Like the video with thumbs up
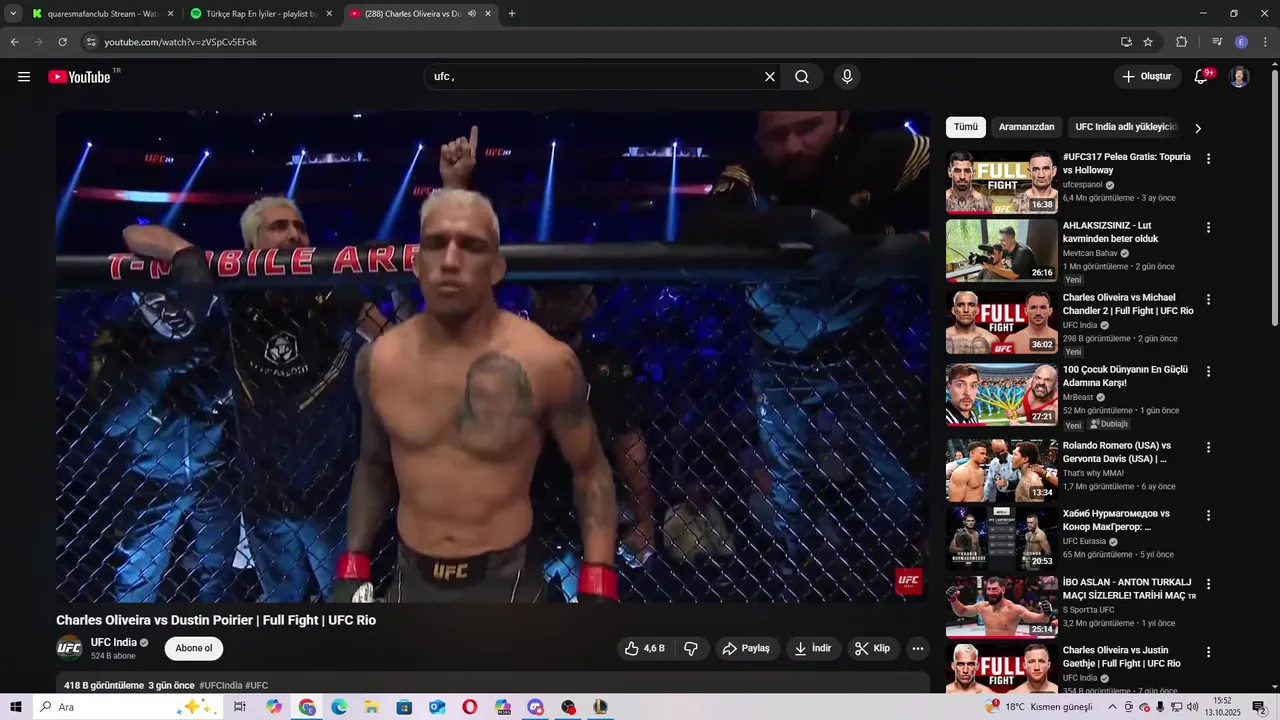This screenshot has height=720, width=1280. pyautogui.click(x=645, y=649)
